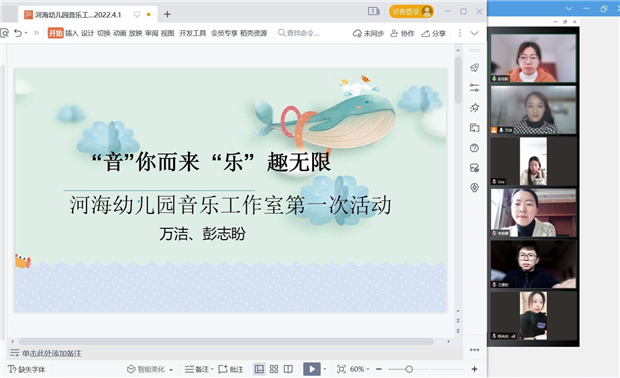Screen dimensions: 620x378
Task: Click the 分享 share button
Action: coord(434,34)
